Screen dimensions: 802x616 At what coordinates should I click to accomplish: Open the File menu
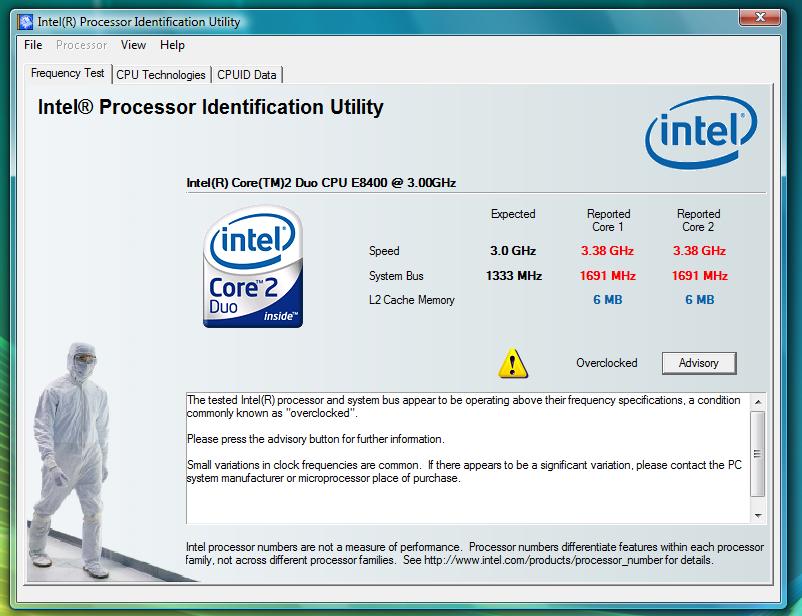(x=33, y=45)
